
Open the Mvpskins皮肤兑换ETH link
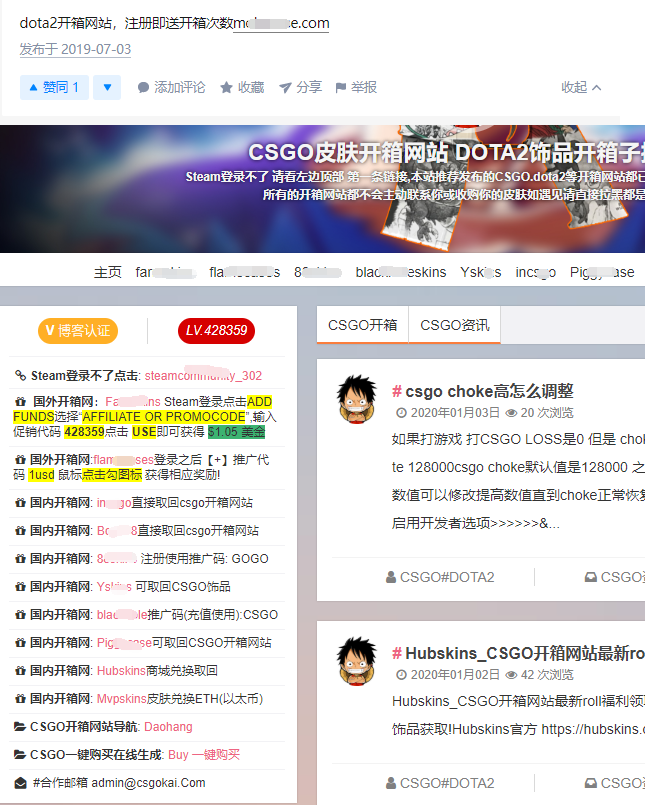pos(180,699)
